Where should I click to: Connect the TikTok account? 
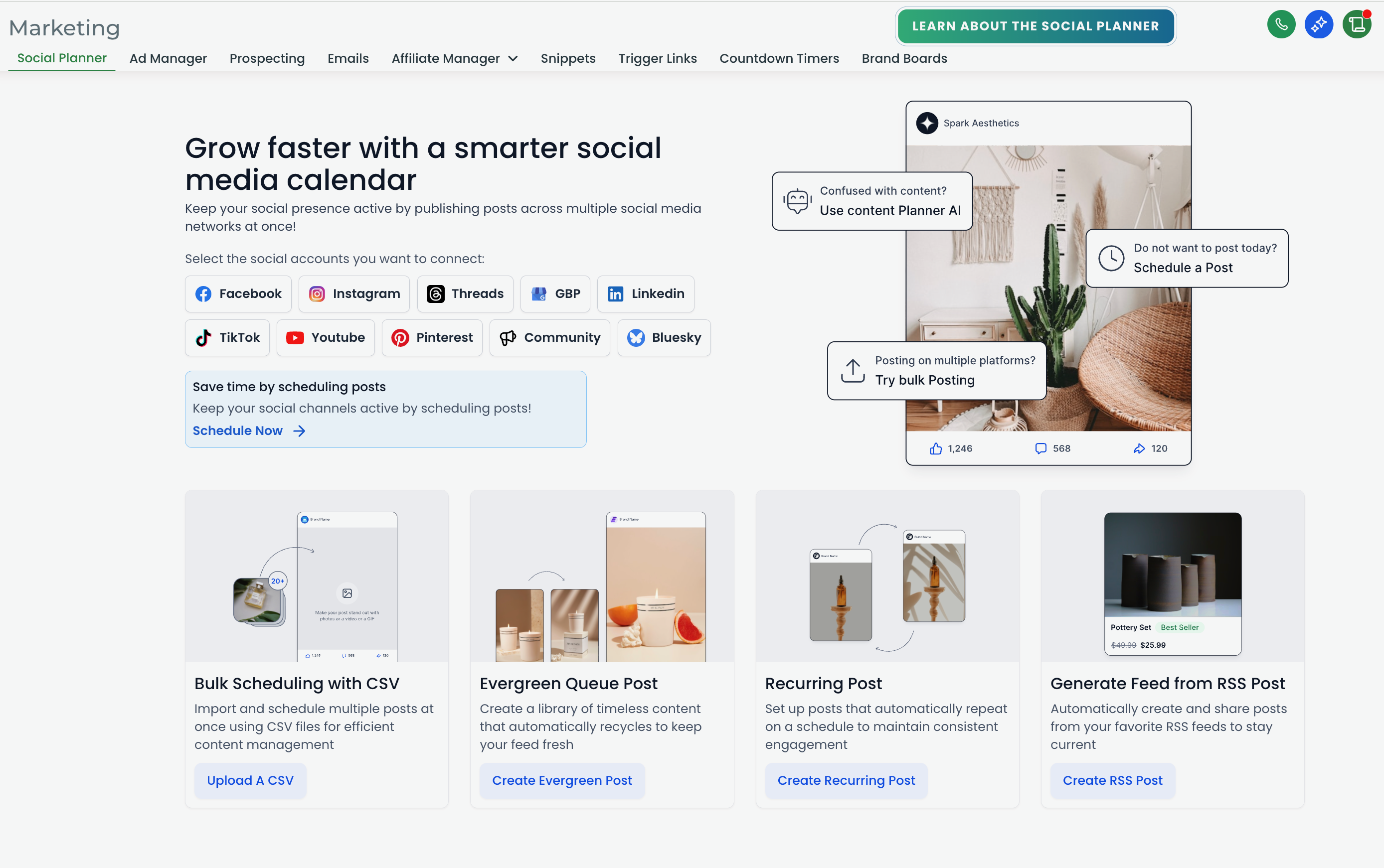(x=227, y=337)
